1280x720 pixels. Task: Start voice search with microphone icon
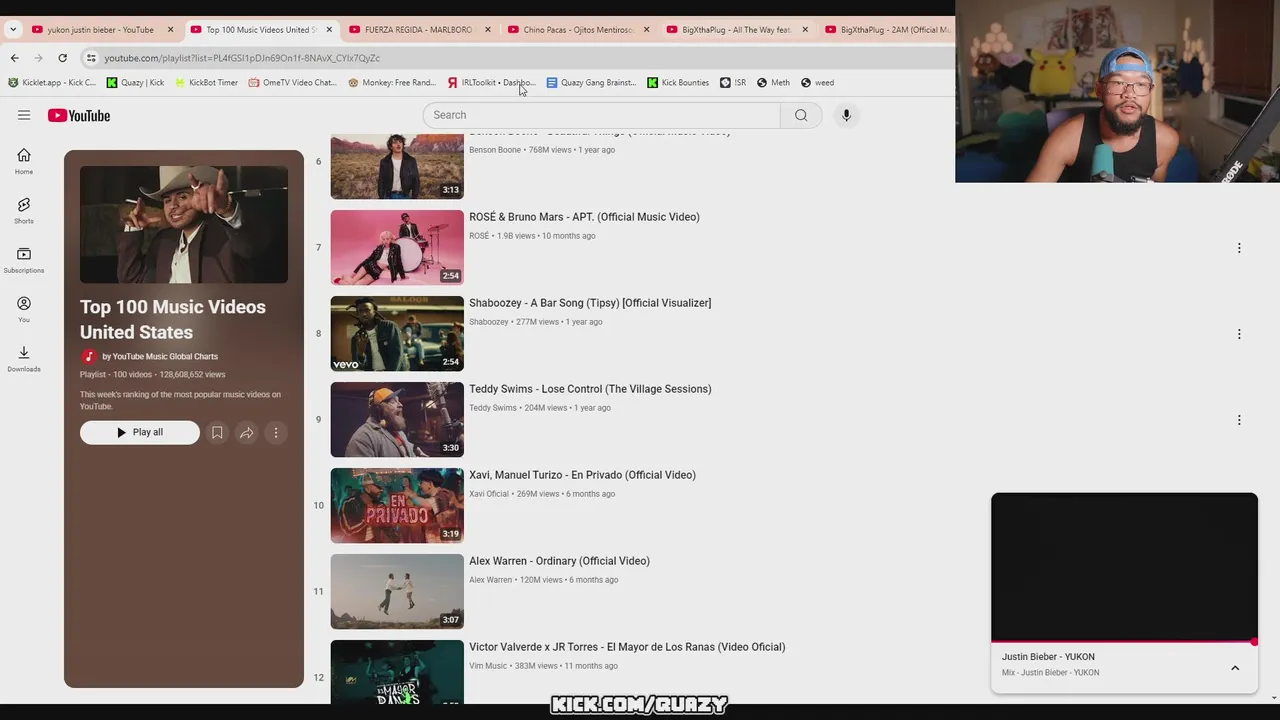click(846, 115)
